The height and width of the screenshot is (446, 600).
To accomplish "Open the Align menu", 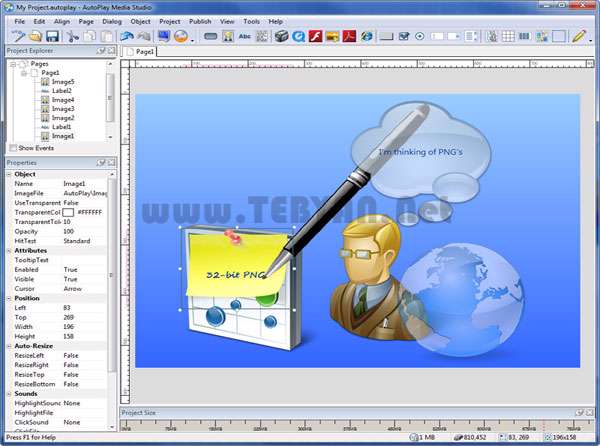I will pyautogui.click(x=62, y=22).
